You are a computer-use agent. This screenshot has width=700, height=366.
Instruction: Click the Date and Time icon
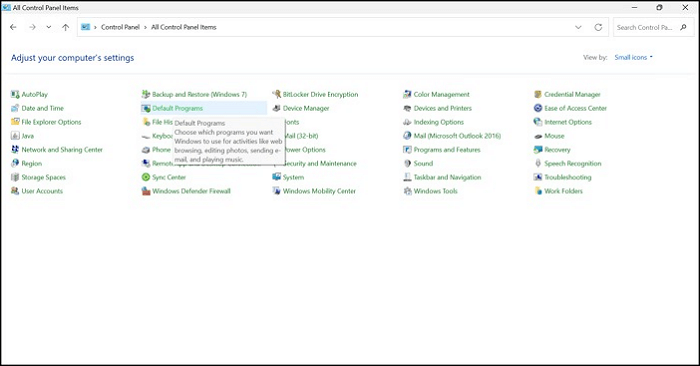tap(15, 108)
